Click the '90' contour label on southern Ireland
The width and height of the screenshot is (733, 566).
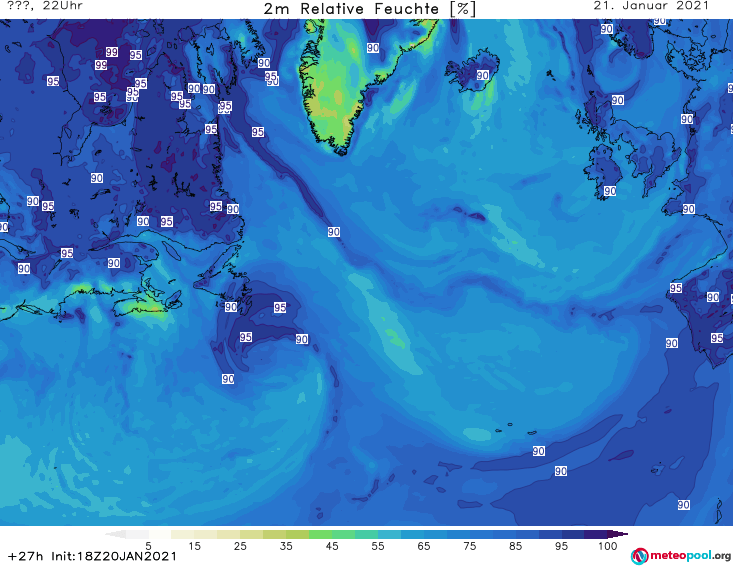coord(610,191)
